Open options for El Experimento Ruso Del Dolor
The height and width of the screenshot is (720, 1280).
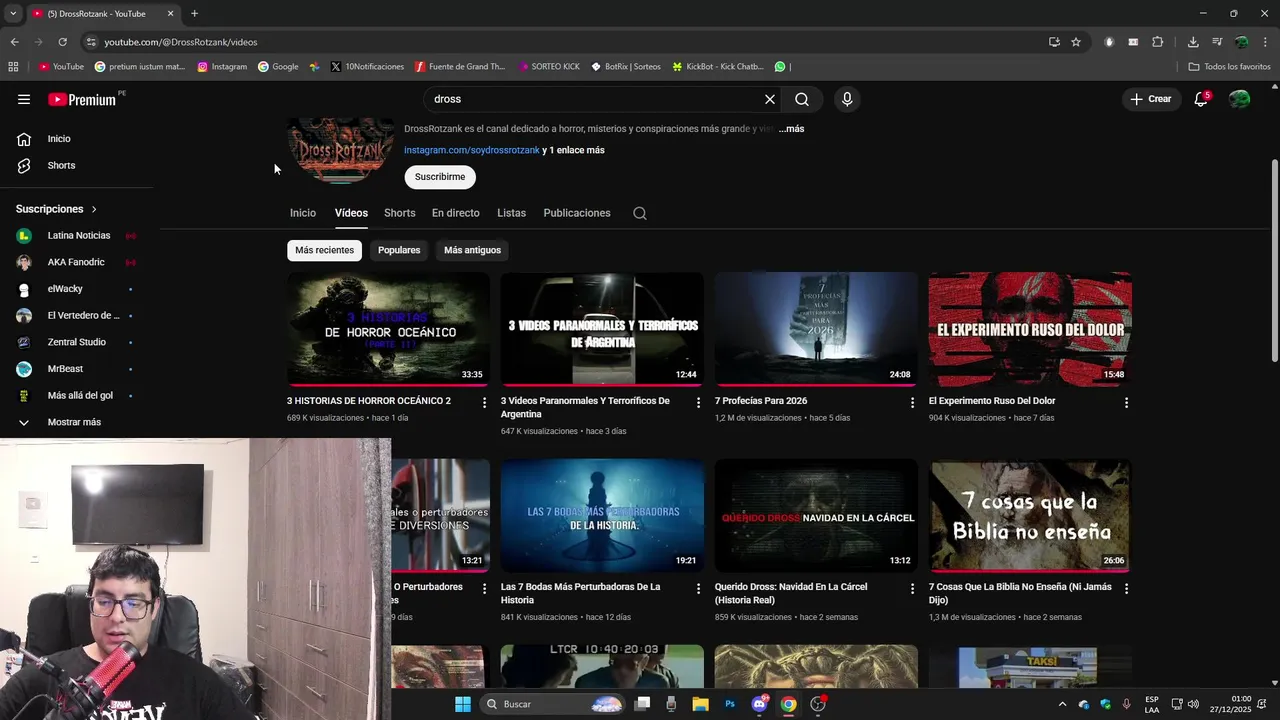tap(1126, 402)
